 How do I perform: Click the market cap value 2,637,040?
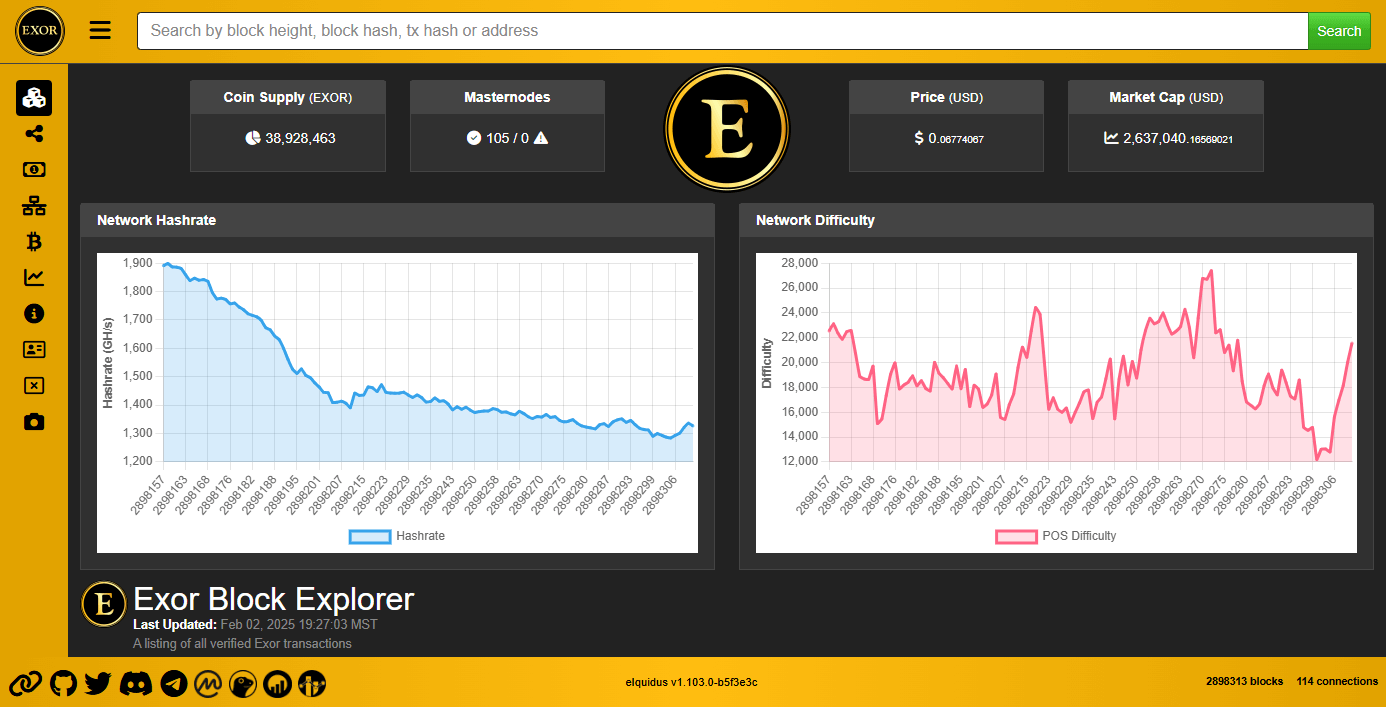click(x=1178, y=139)
